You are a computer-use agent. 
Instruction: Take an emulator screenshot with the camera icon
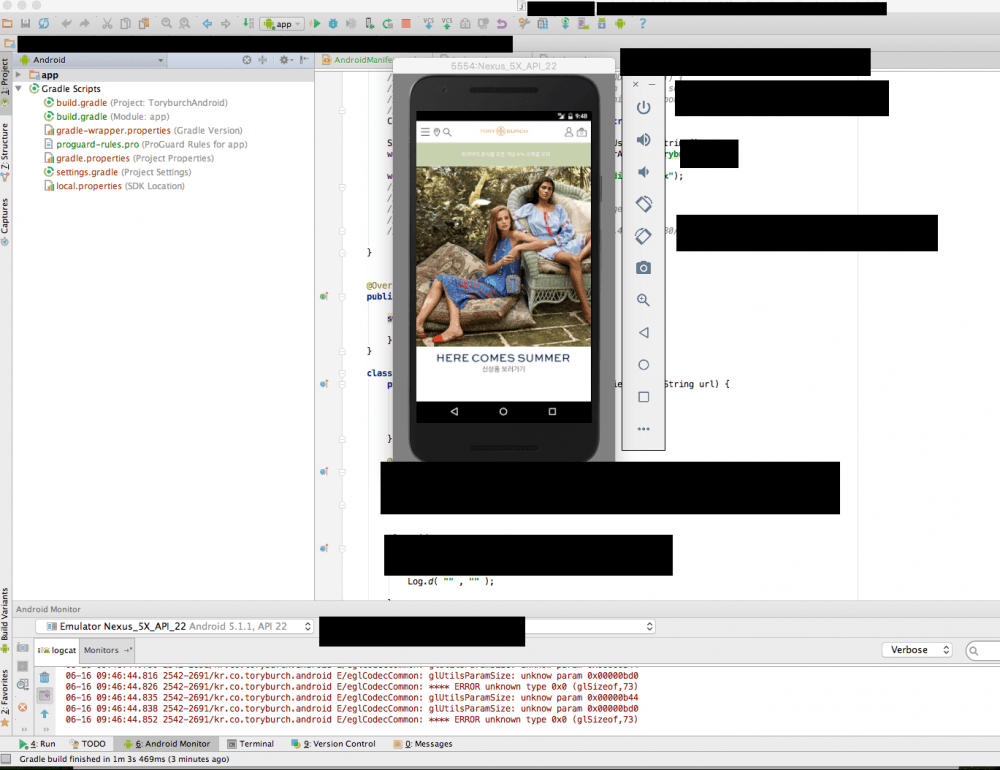(x=643, y=268)
